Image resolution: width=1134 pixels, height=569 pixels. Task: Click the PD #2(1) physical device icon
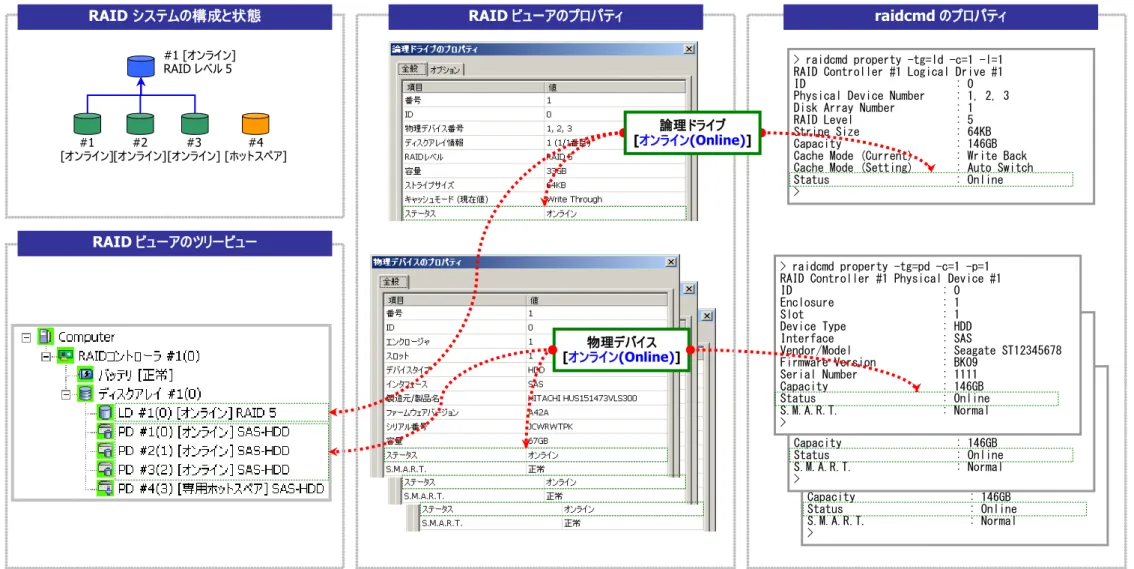pyautogui.click(x=106, y=450)
